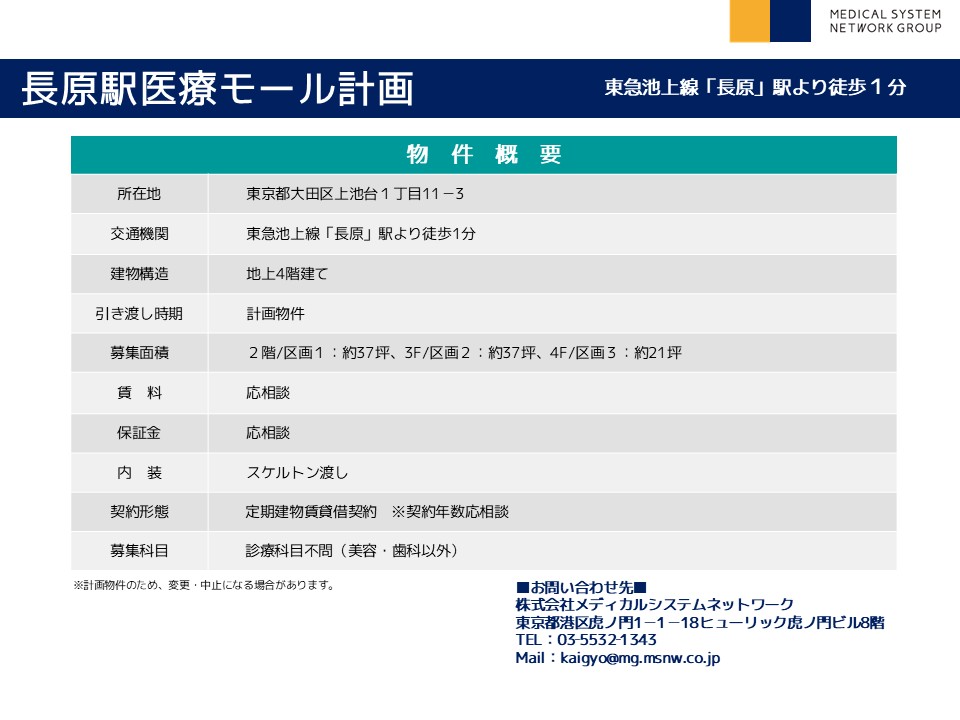The height and width of the screenshot is (720, 960).
Task: Click the 診療科目不問 recruitment value
Action: tap(357, 551)
